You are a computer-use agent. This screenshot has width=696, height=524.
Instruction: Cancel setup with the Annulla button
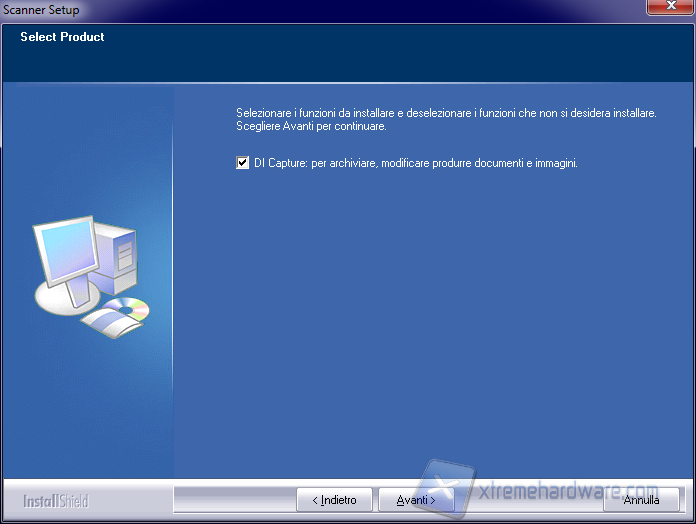coord(641,499)
